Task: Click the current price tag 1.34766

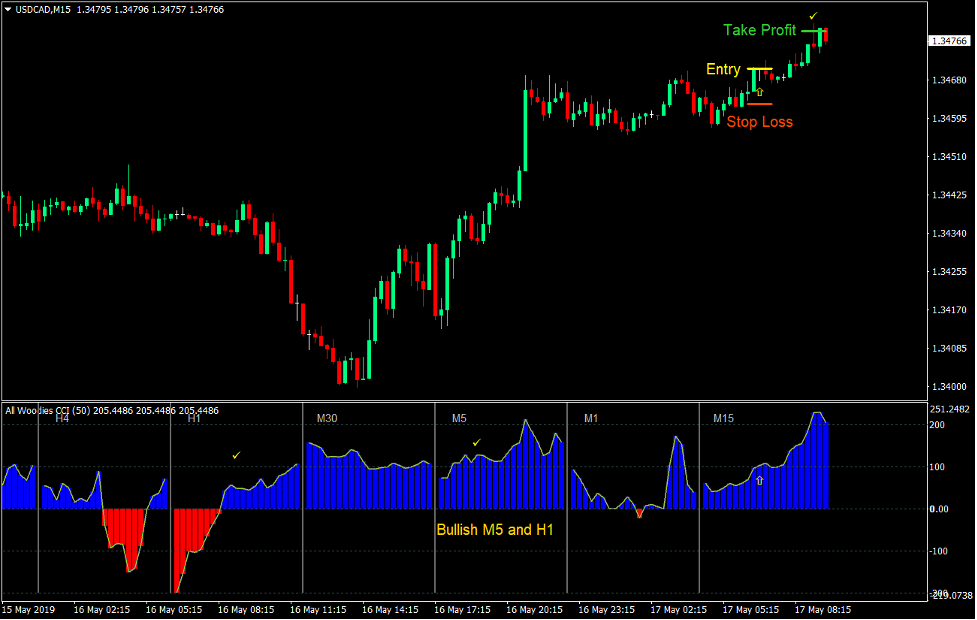Action: coord(948,41)
